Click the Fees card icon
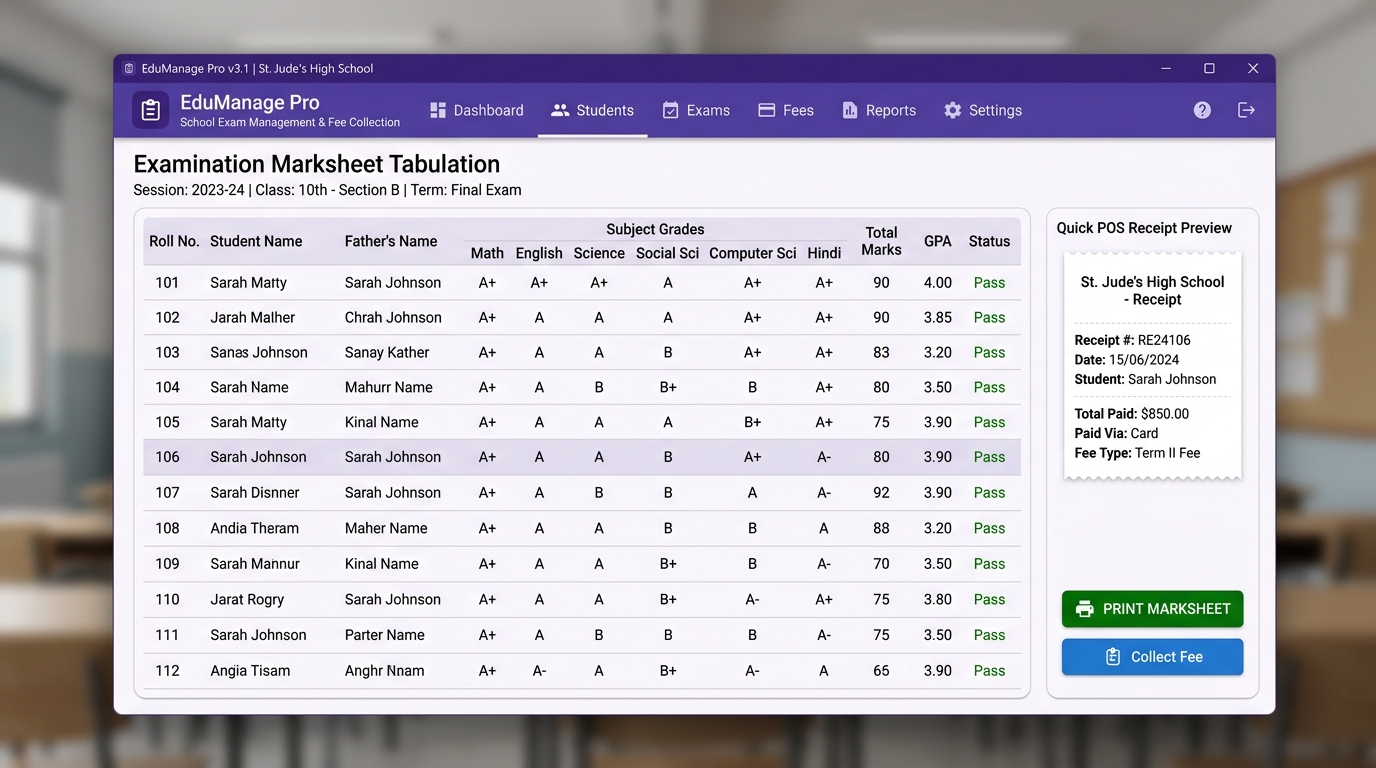1376x768 pixels. (767, 110)
